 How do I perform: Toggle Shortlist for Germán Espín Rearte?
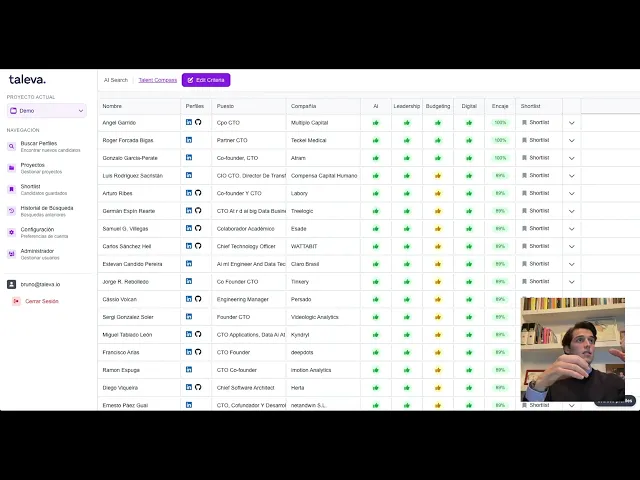click(536, 211)
